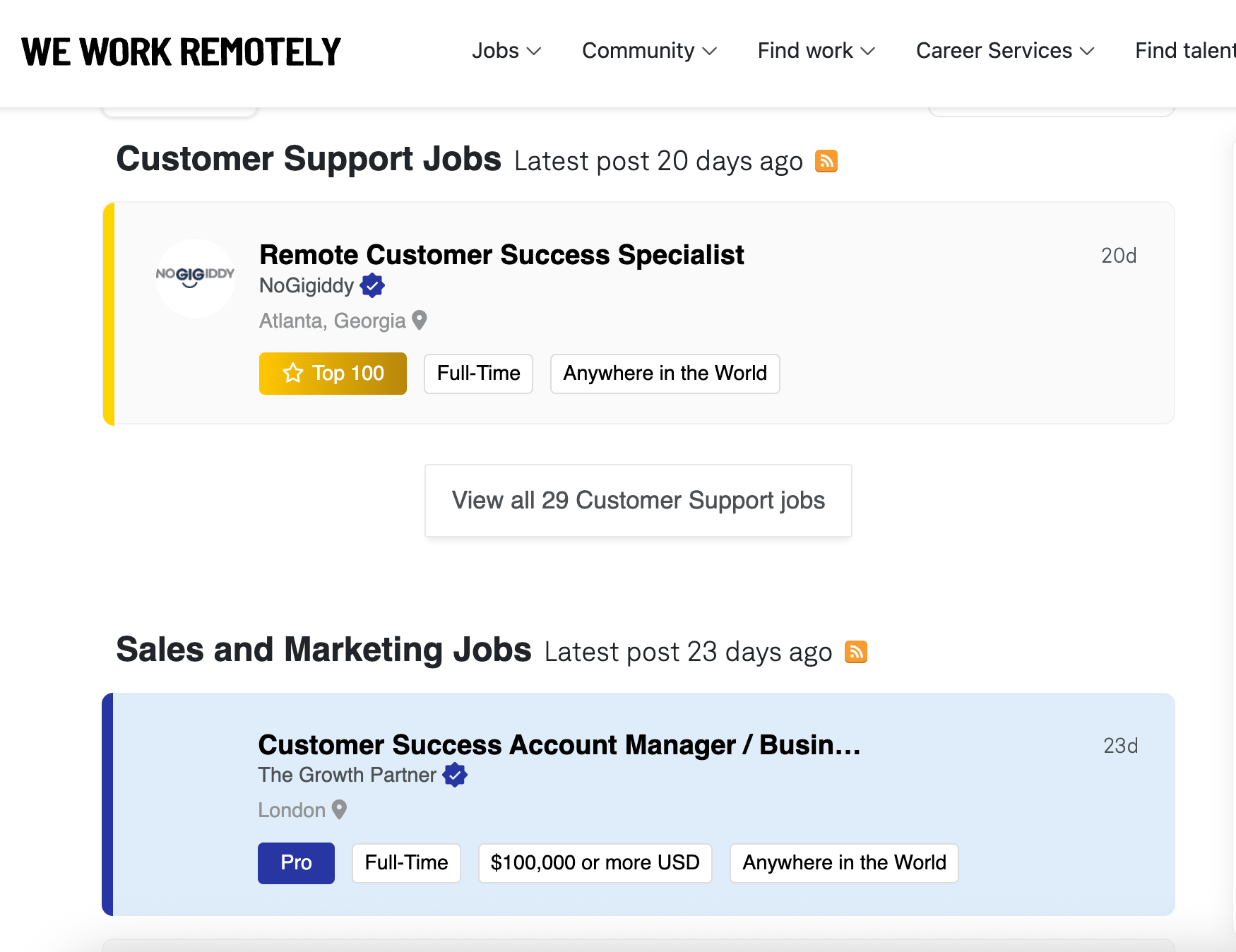The image size is (1236, 952).
Task: Click the star icon in Top 100 badge
Action: click(x=293, y=373)
